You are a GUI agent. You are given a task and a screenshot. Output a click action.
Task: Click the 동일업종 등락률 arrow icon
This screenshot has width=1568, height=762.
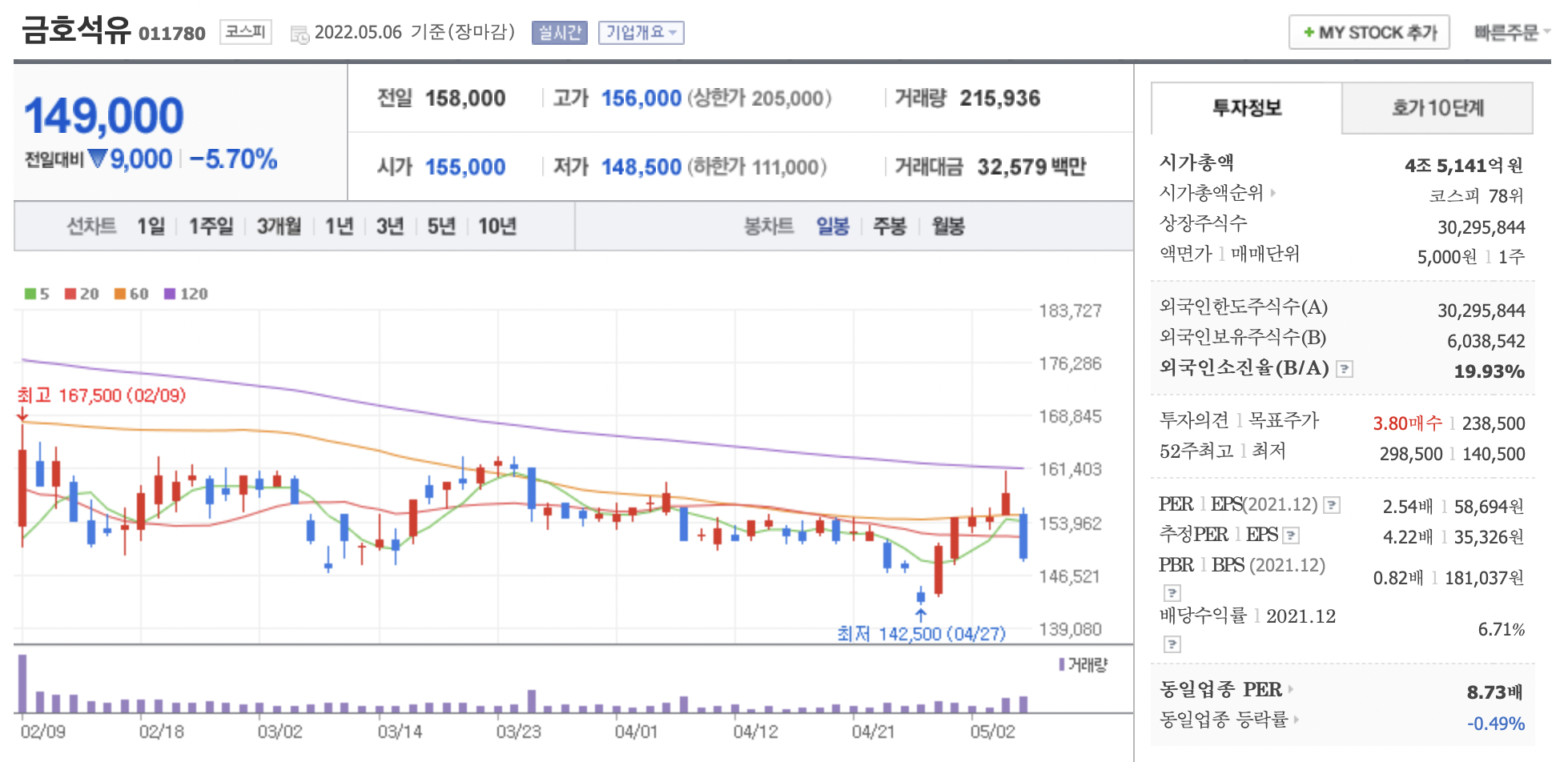pyautogui.click(x=1296, y=720)
